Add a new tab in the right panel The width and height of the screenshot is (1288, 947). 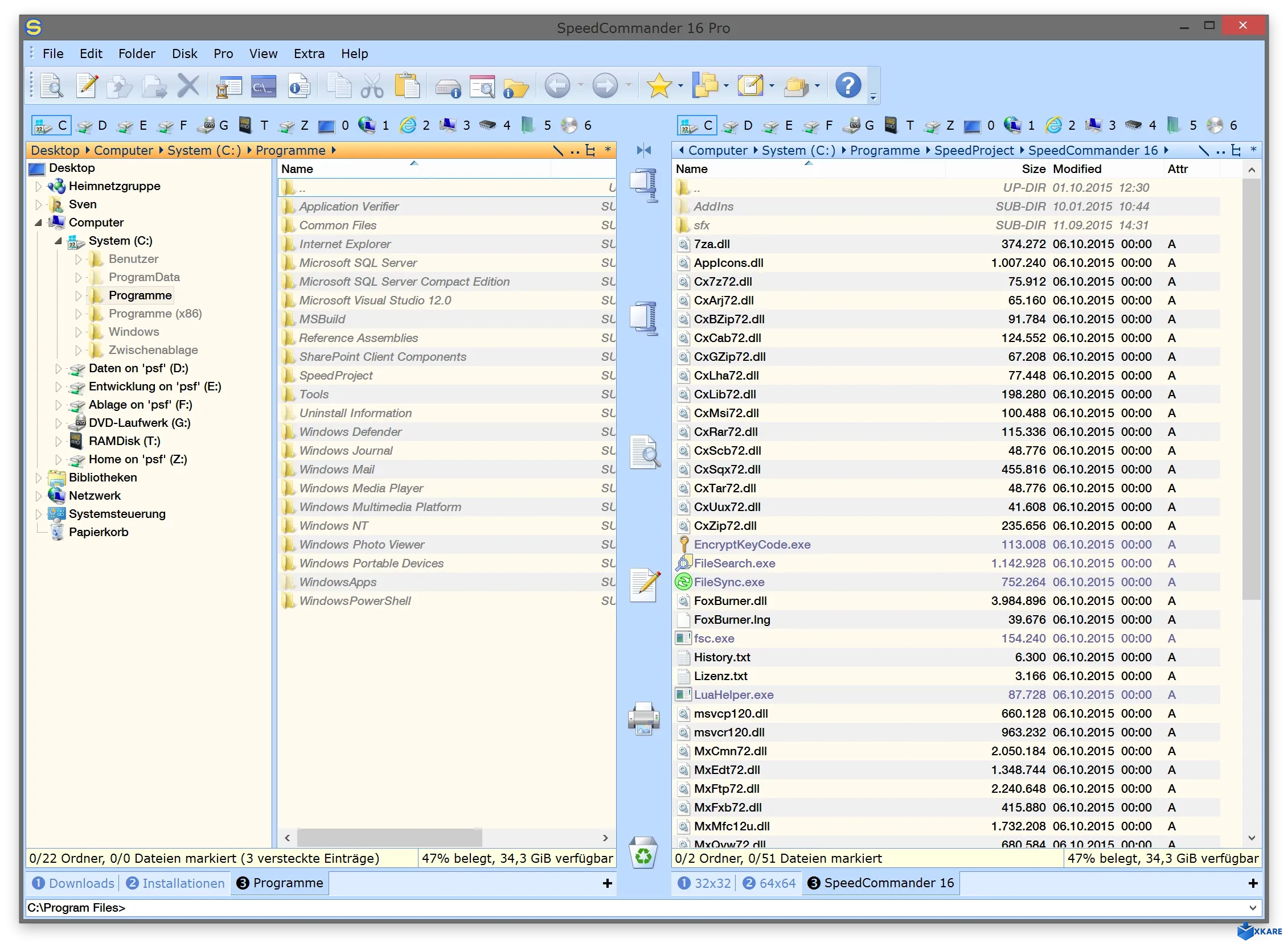click(x=1253, y=883)
